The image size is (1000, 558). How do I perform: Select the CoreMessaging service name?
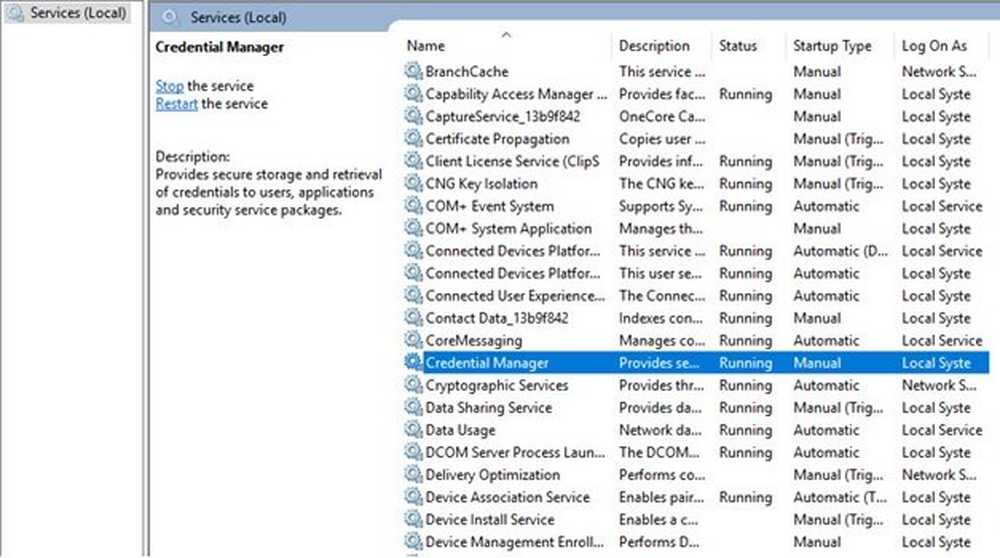473,340
